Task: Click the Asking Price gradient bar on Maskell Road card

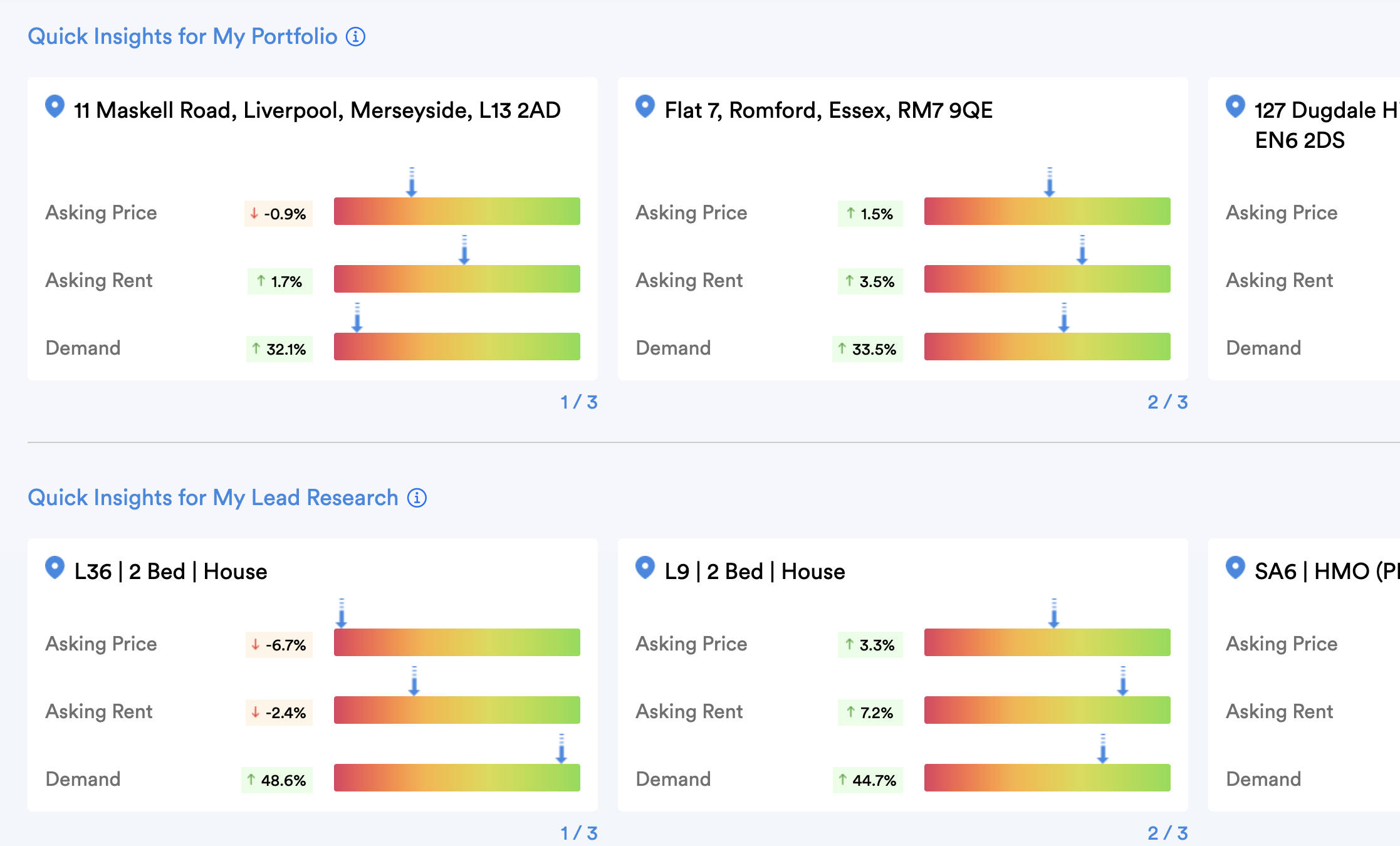Action: click(457, 211)
